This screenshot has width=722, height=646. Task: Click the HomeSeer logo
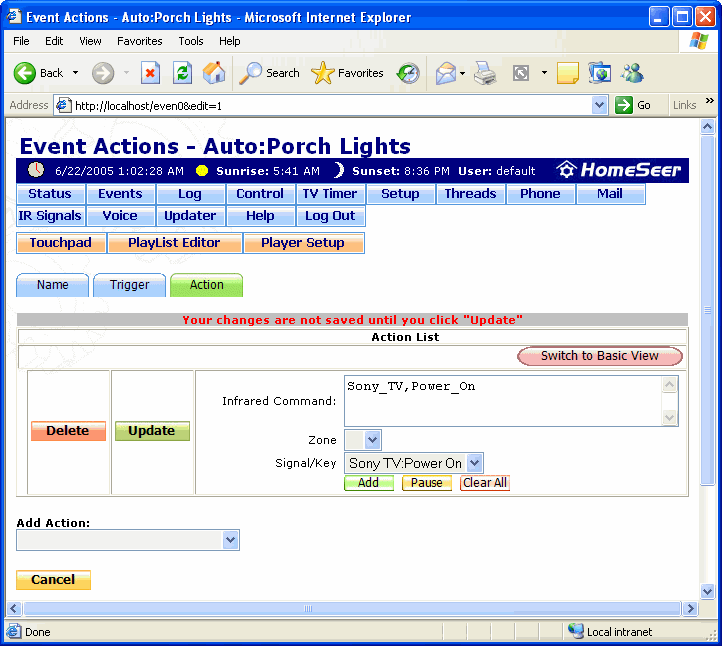pos(618,170)
